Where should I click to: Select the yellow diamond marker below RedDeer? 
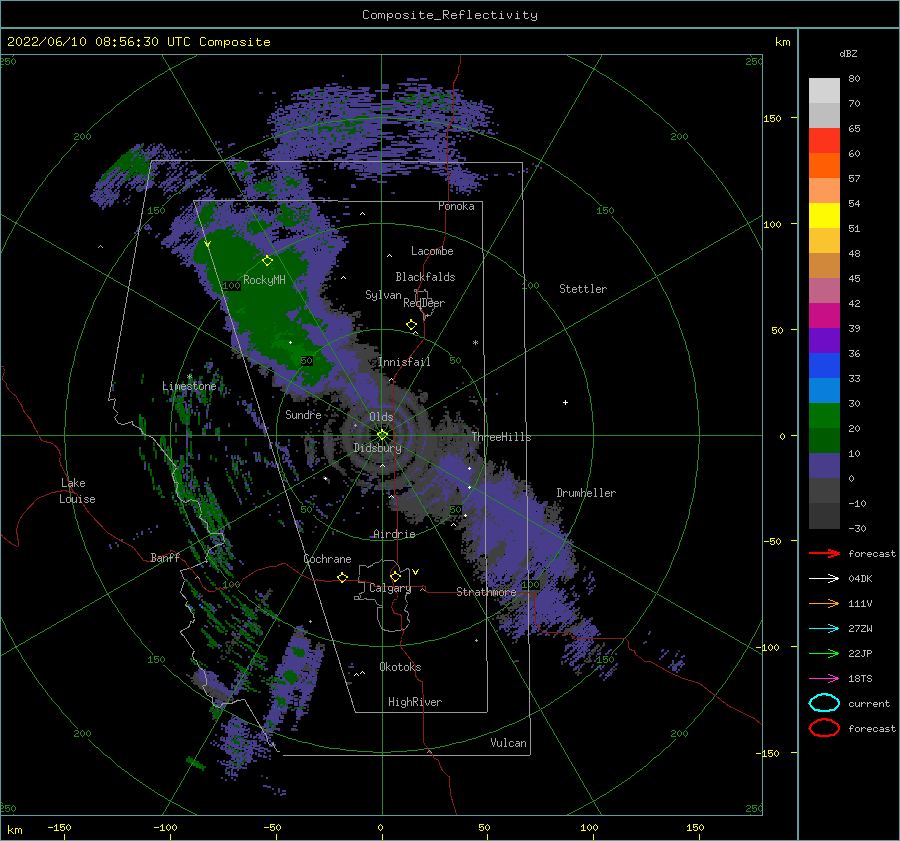pos(411,324)
